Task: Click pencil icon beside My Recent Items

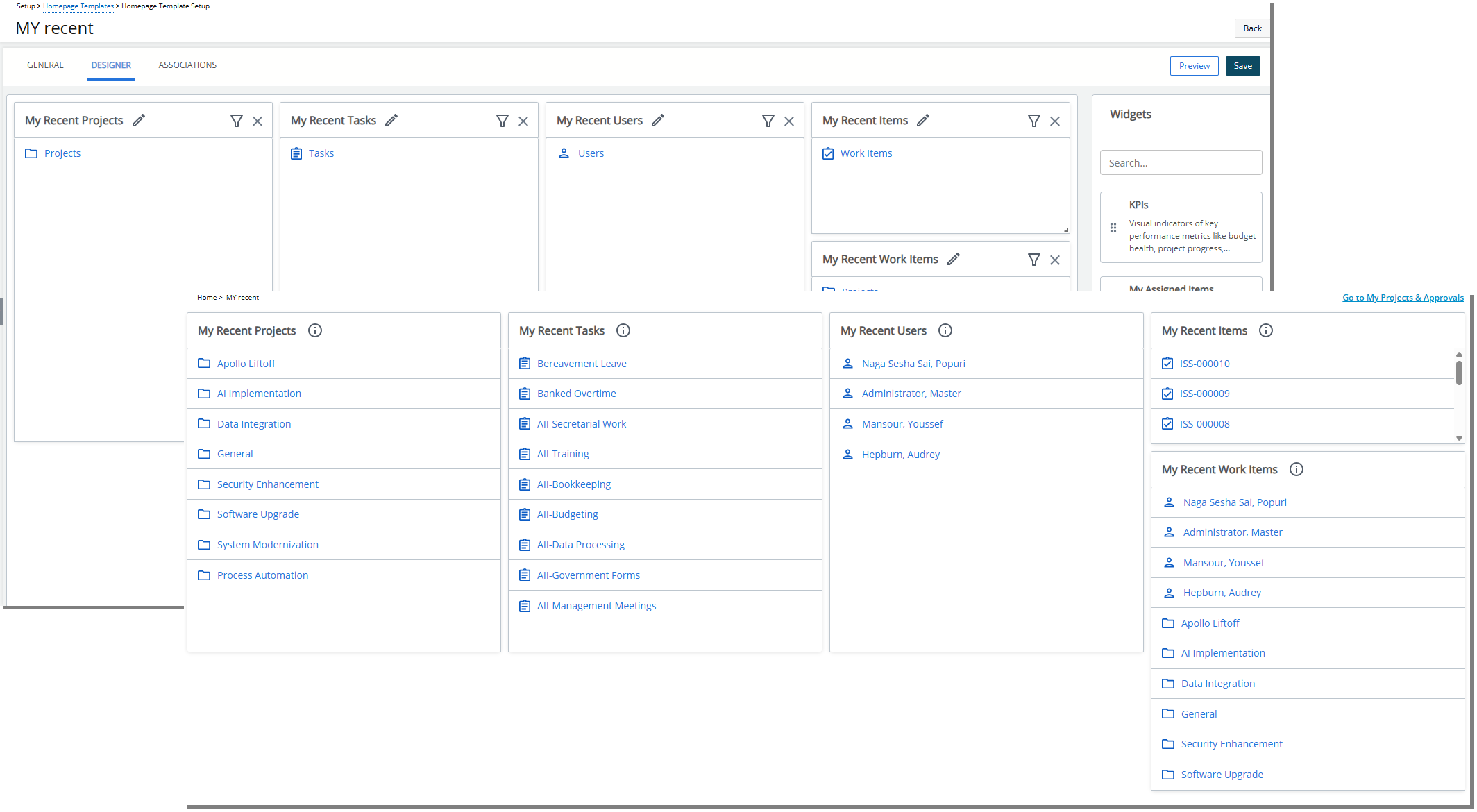Action: coord(922,120)
